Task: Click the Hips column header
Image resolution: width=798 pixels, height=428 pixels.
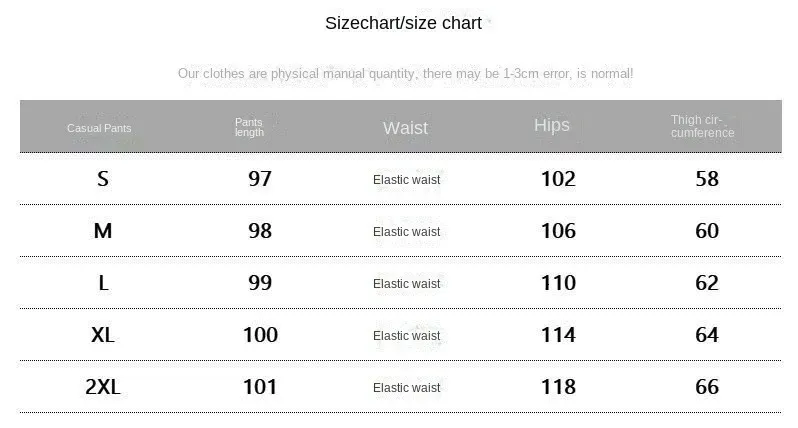Action: coord(551,125)
